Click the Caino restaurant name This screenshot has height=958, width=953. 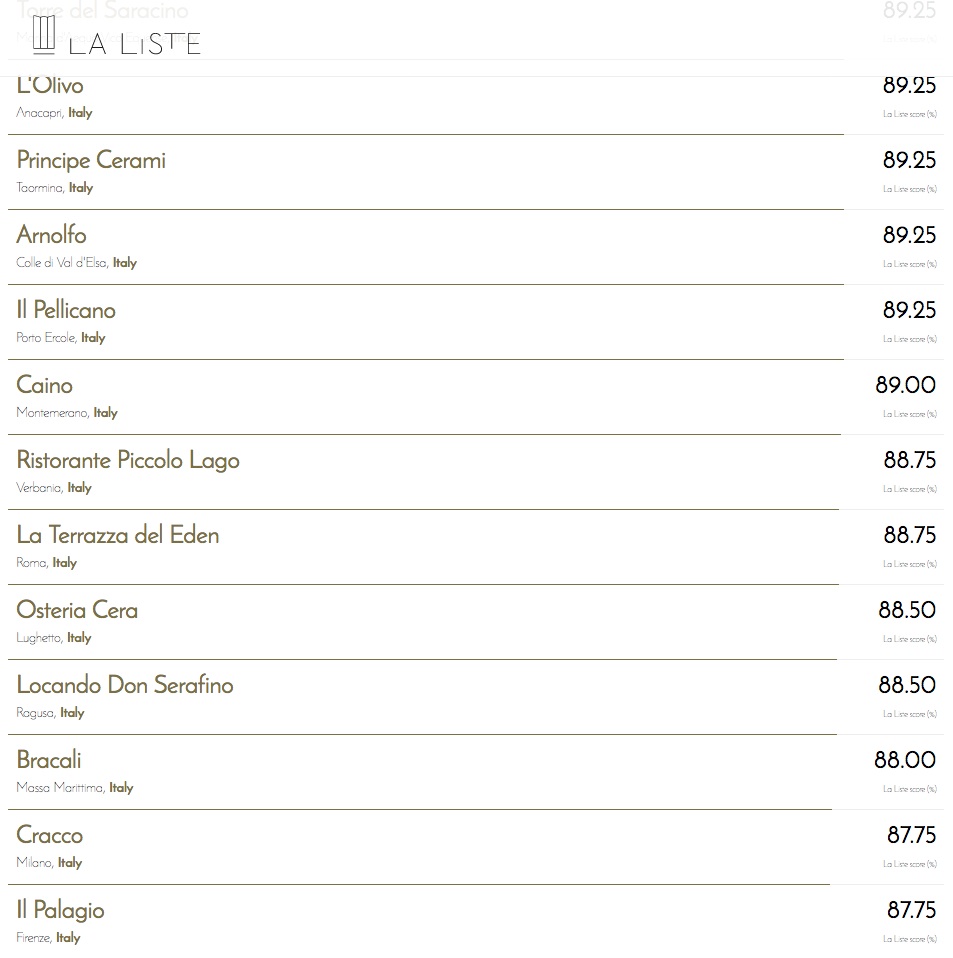point(45,385)
